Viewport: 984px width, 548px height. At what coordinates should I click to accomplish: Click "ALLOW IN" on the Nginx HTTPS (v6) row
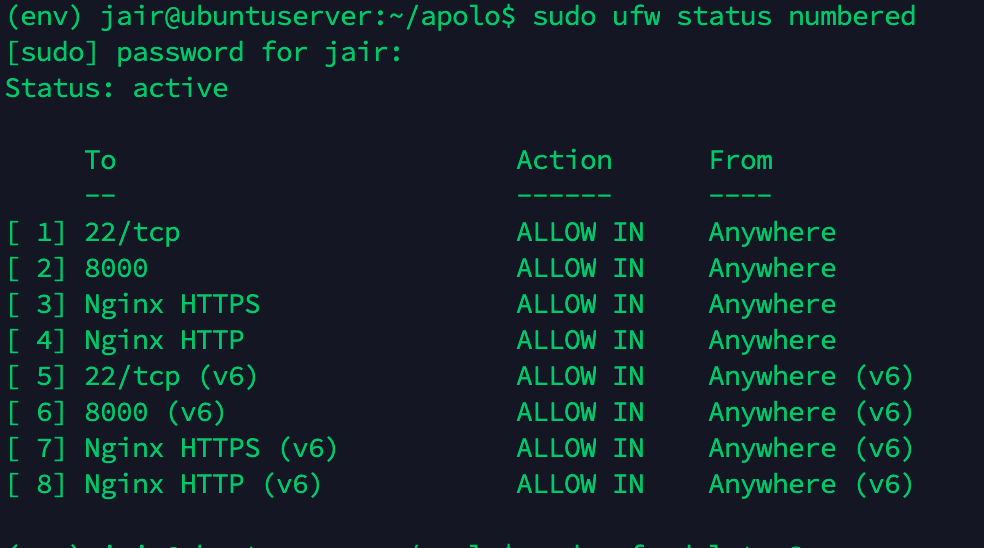[580, 448]
